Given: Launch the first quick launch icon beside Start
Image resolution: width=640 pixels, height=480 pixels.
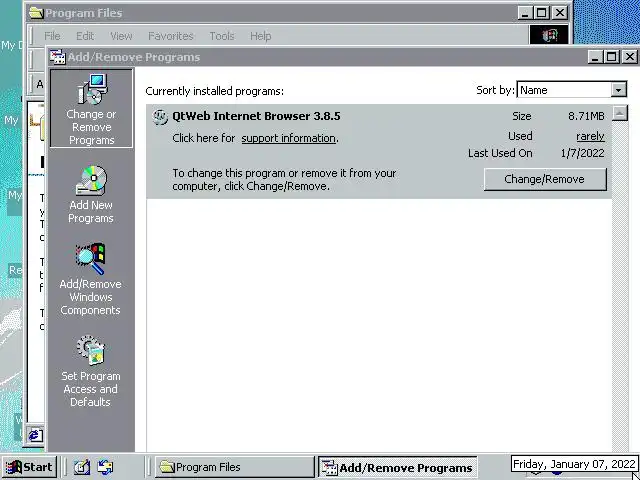Looking at the screenshot, I should (x=82, y=467).
